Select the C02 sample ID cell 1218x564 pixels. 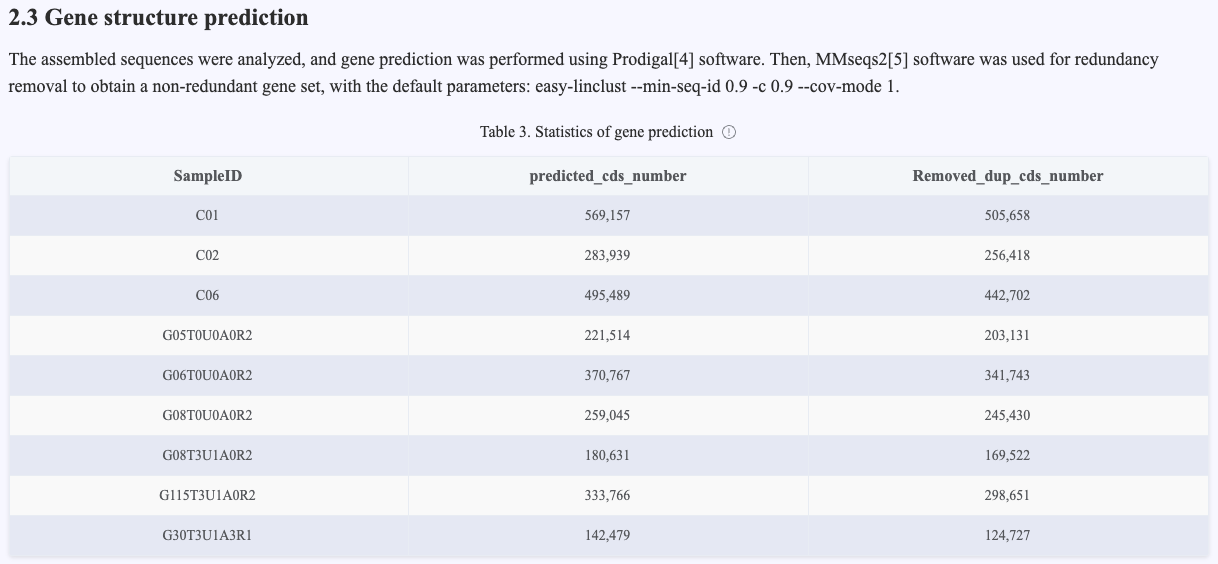208,255
